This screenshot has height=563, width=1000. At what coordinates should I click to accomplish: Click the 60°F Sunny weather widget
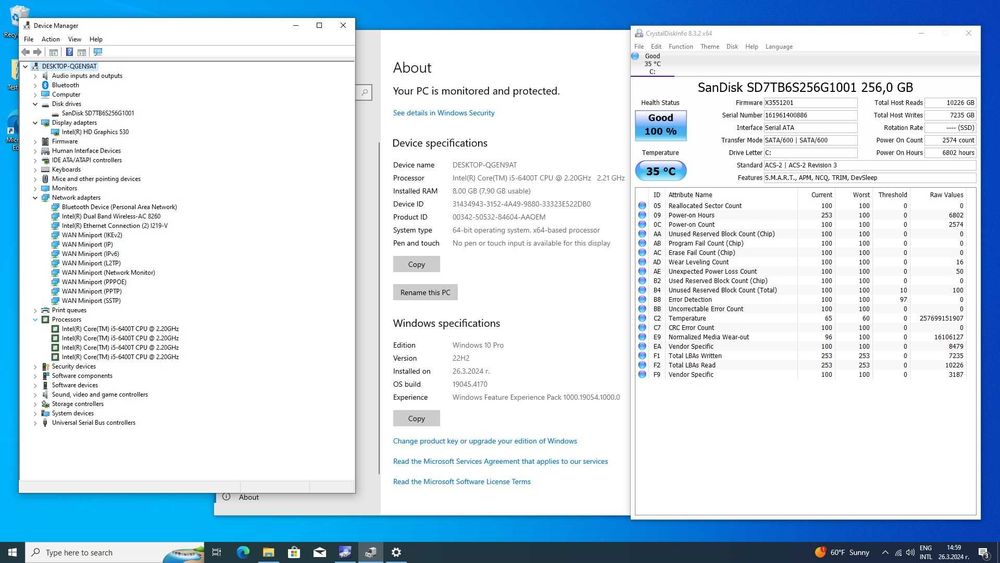842,552
